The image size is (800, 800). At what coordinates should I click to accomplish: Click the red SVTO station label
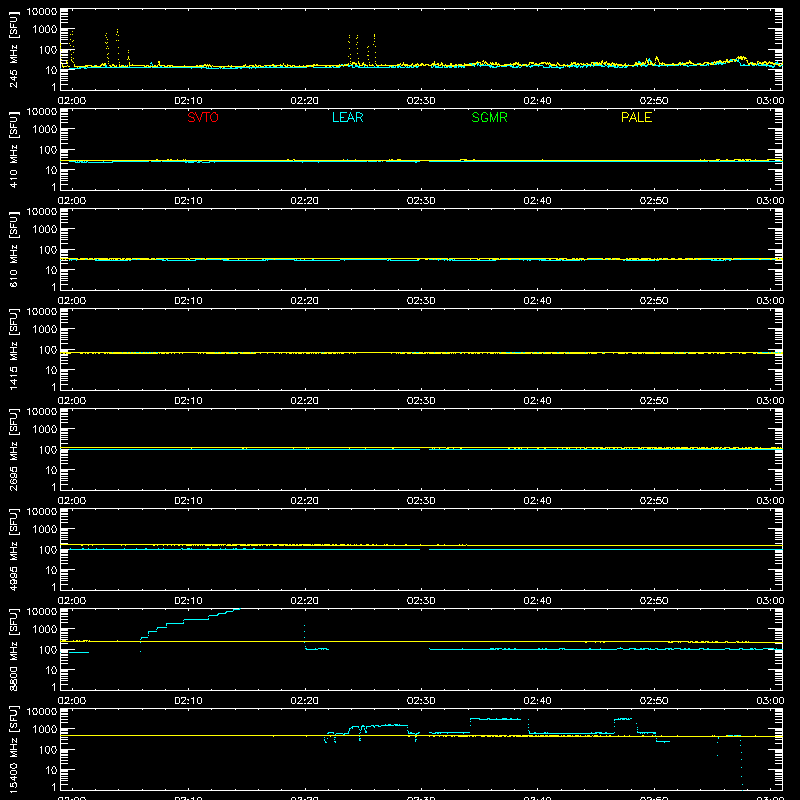point(203,117)
